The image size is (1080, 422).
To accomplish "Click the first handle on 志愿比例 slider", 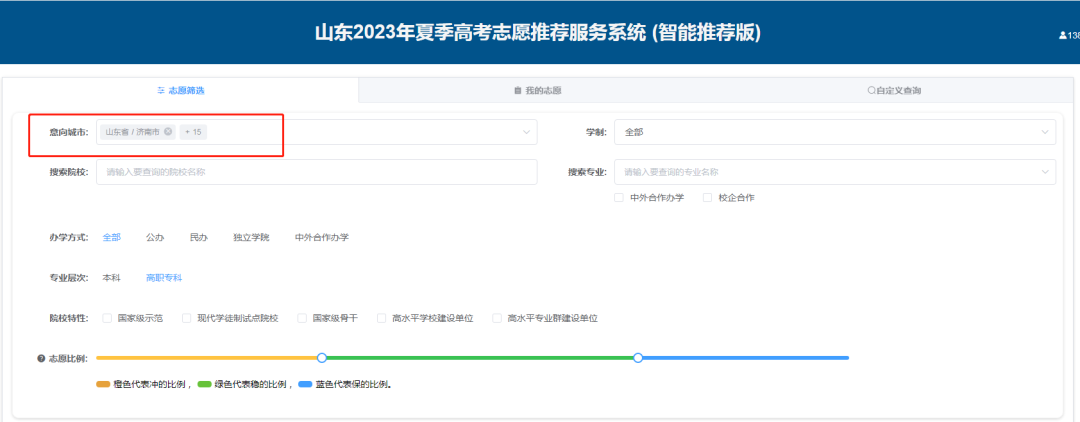I will [322, 358].
